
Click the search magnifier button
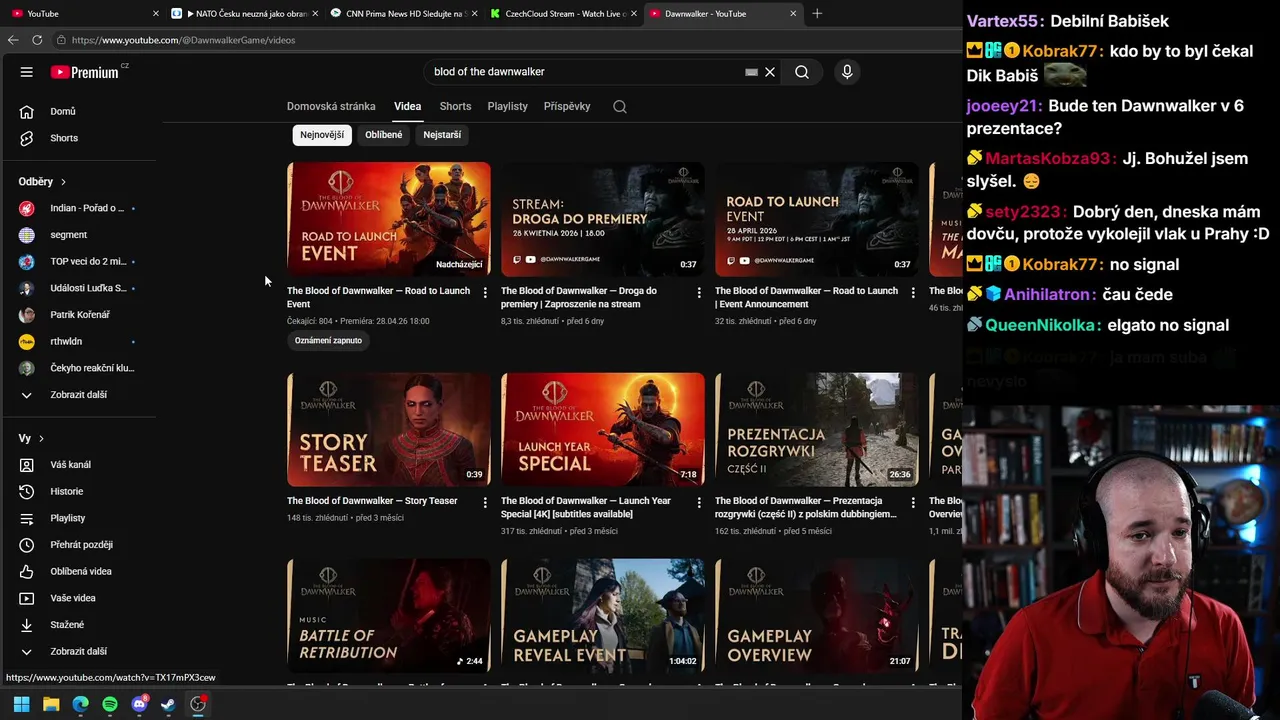tap(802, 72)
